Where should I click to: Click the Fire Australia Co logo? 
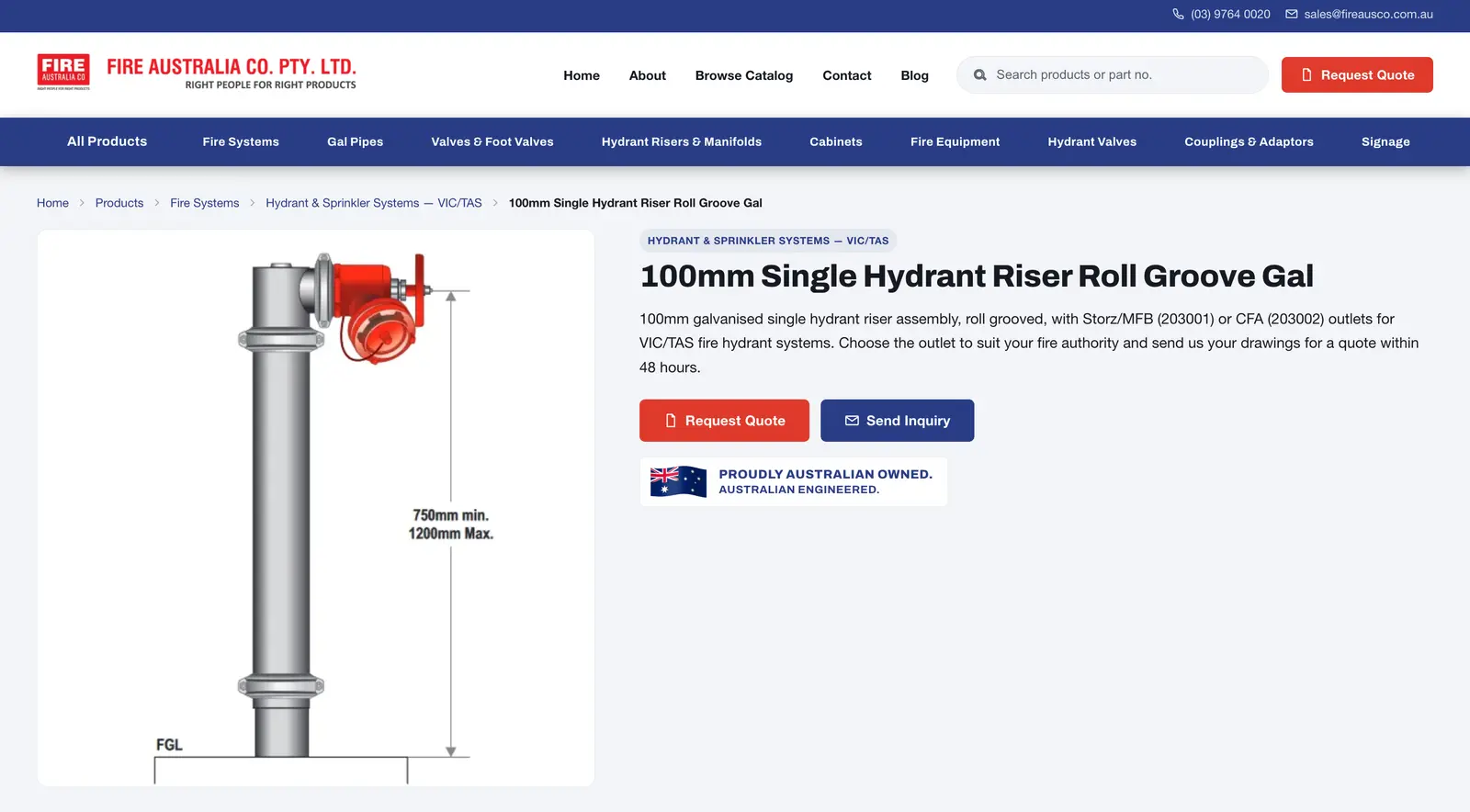197,73
